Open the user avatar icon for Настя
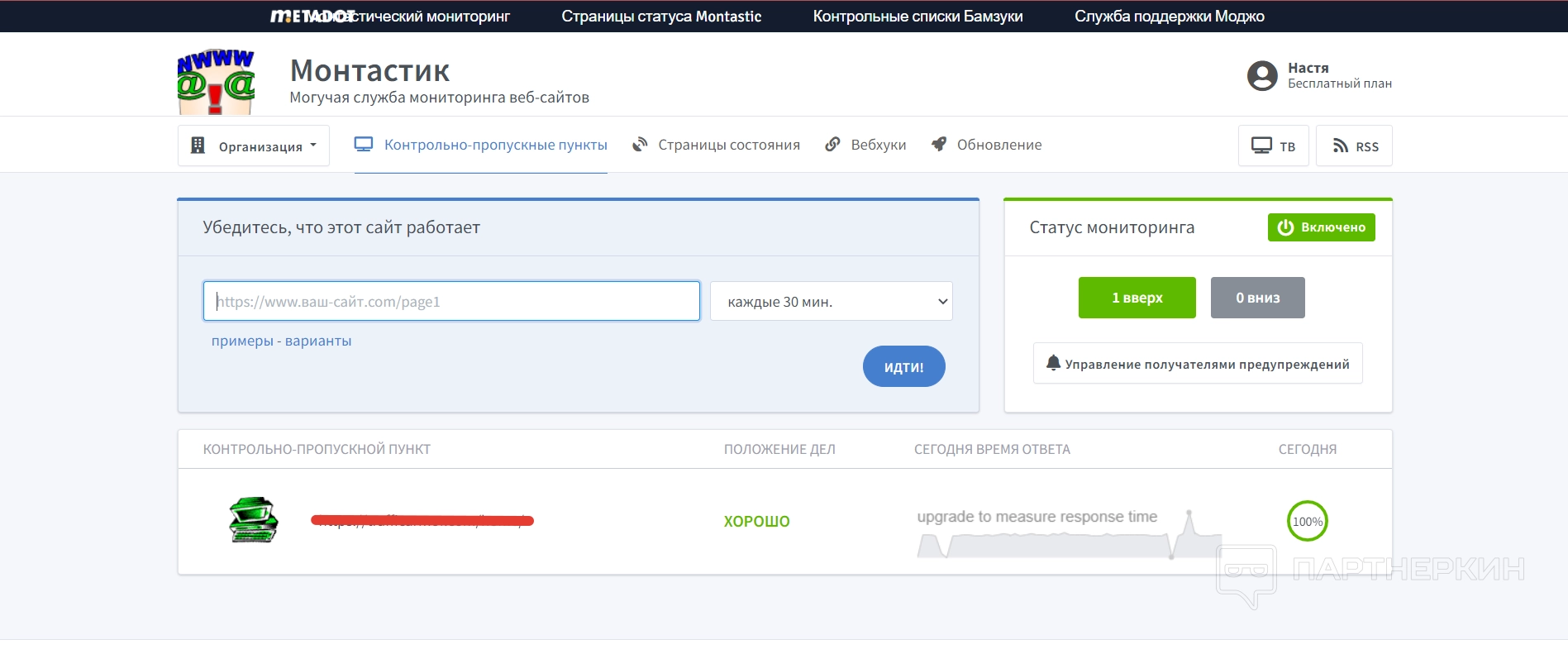 (1262, 75)
